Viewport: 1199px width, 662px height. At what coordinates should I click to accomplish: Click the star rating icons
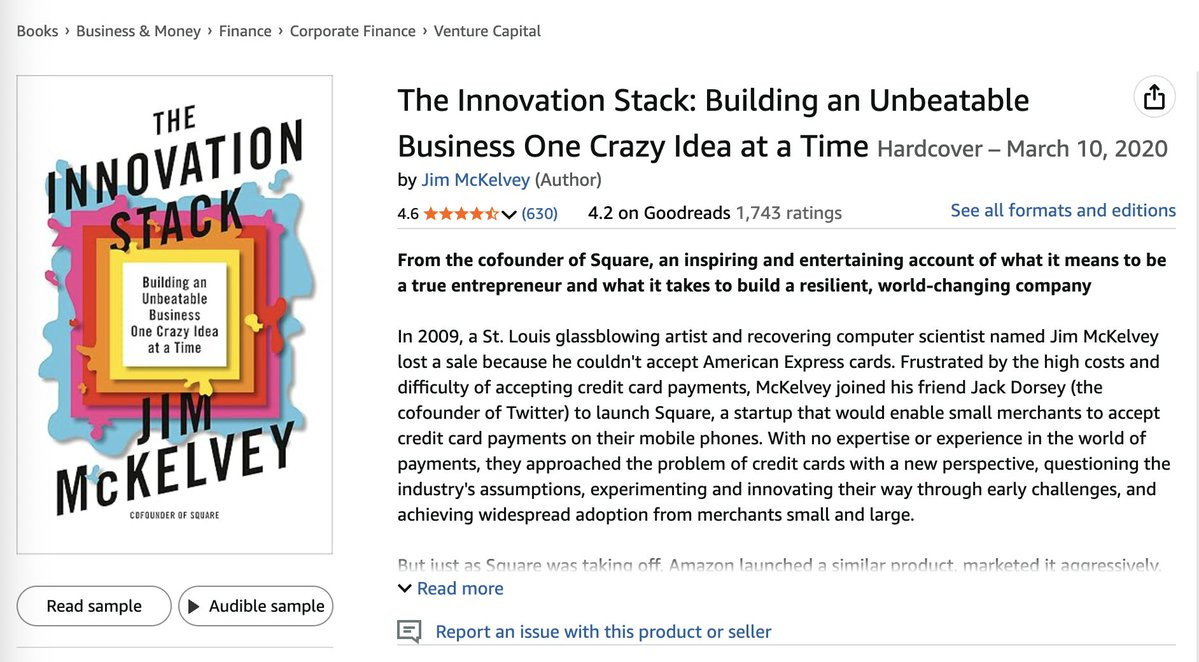click(461, 213)
